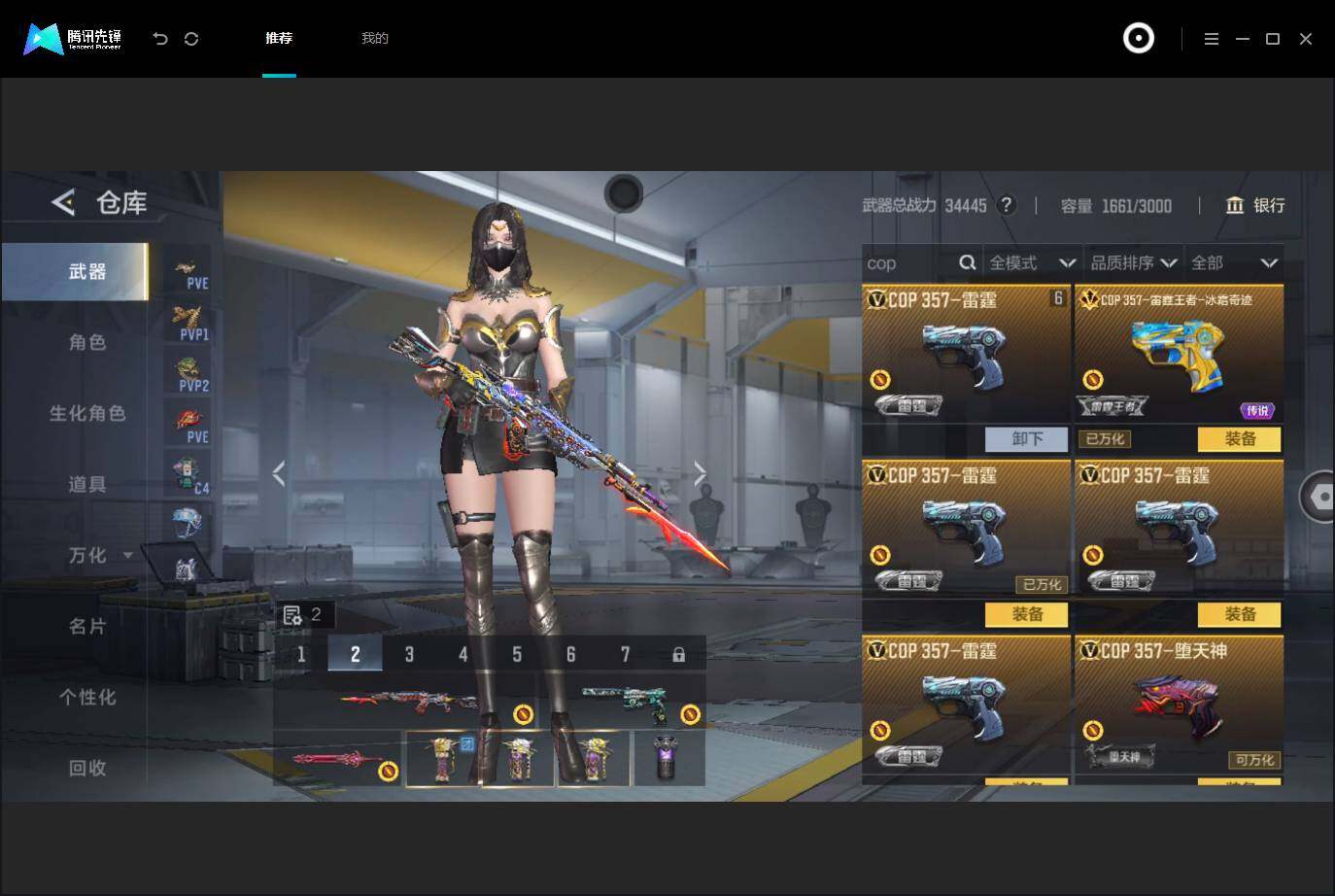Open the 回收 category
1335x896 pixels.
click(87, 768)
